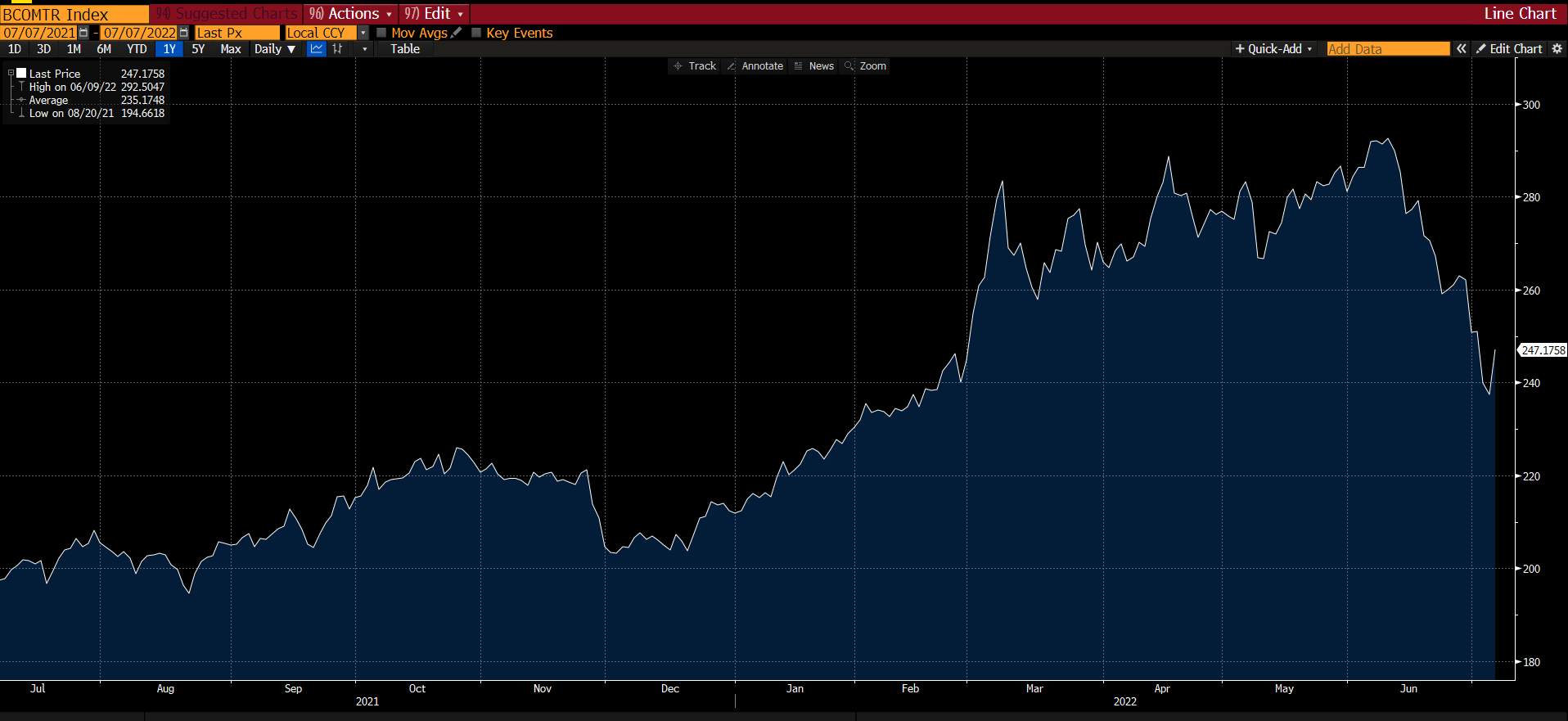Enable the Key Events checkbox
Screen dimensions: 1568x721
476,33
